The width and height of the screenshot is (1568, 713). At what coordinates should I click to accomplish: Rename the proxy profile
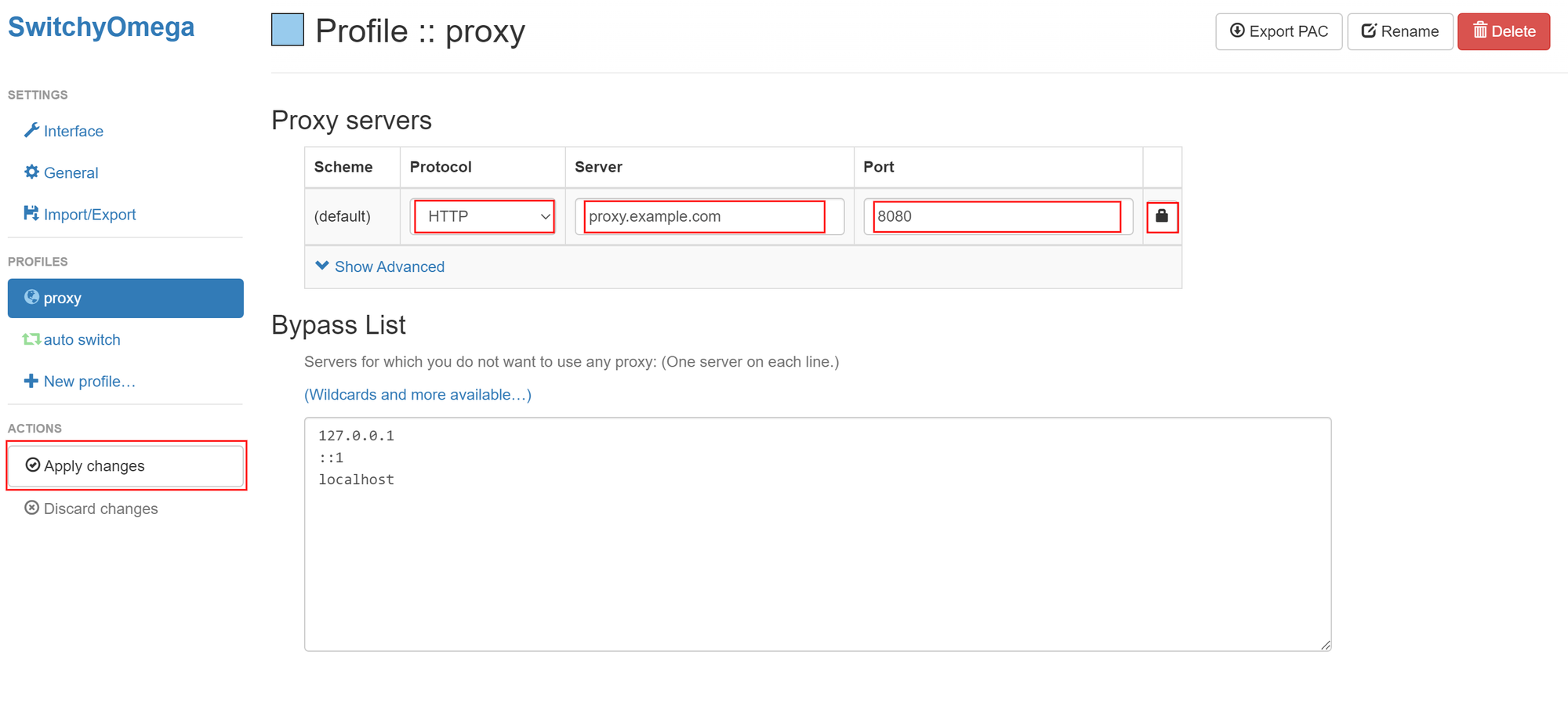click(1400, 31)
